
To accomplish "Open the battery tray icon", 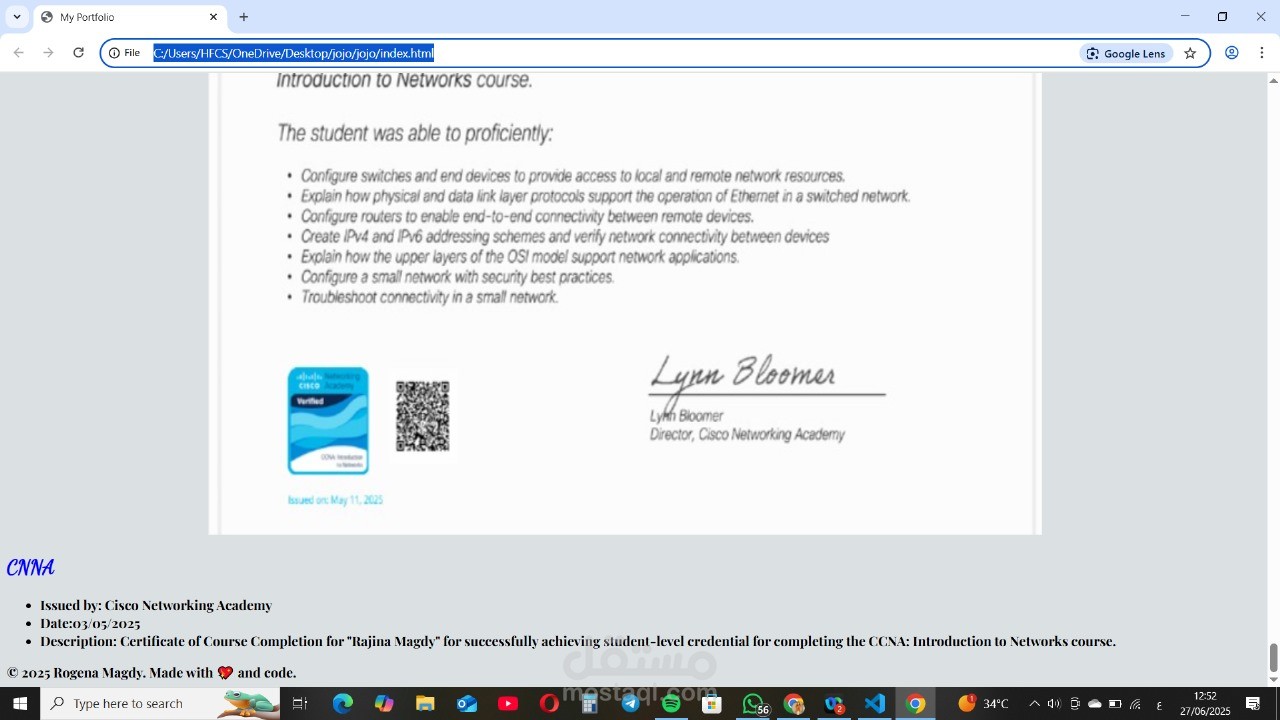I will click(x=1115, y=704).
